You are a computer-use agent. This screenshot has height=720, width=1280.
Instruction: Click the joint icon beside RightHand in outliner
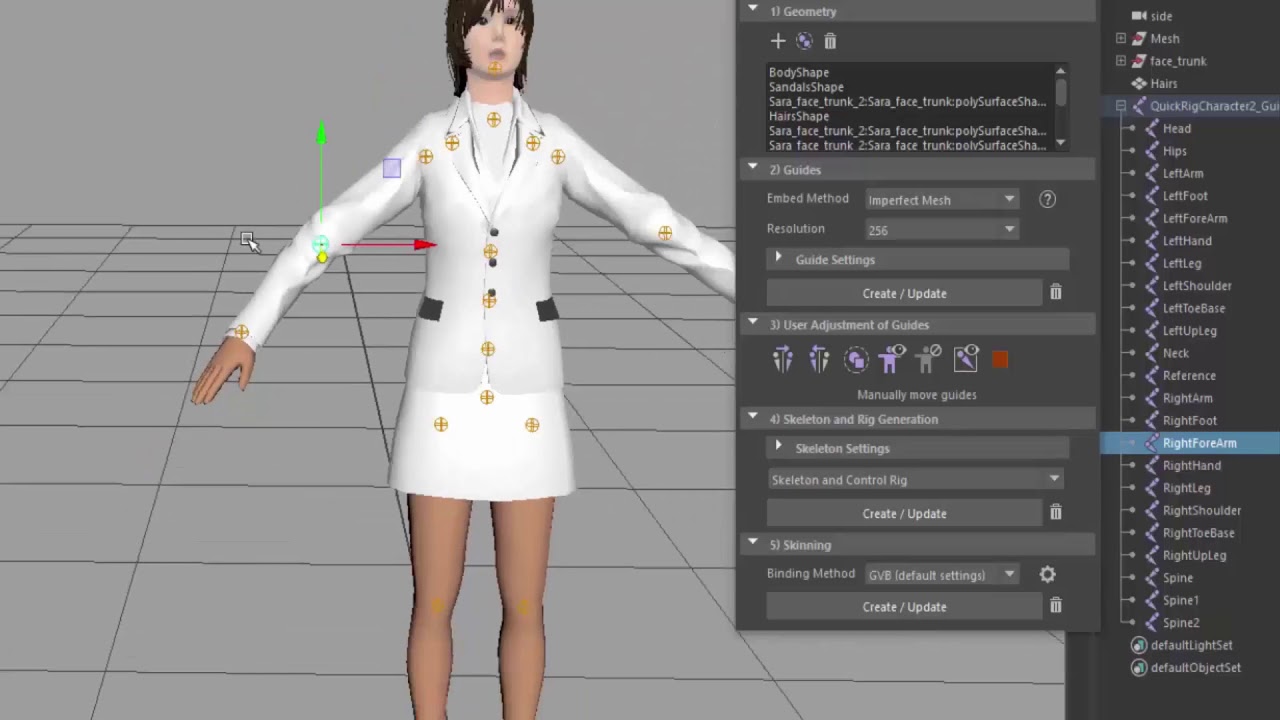pos(1152,465)
